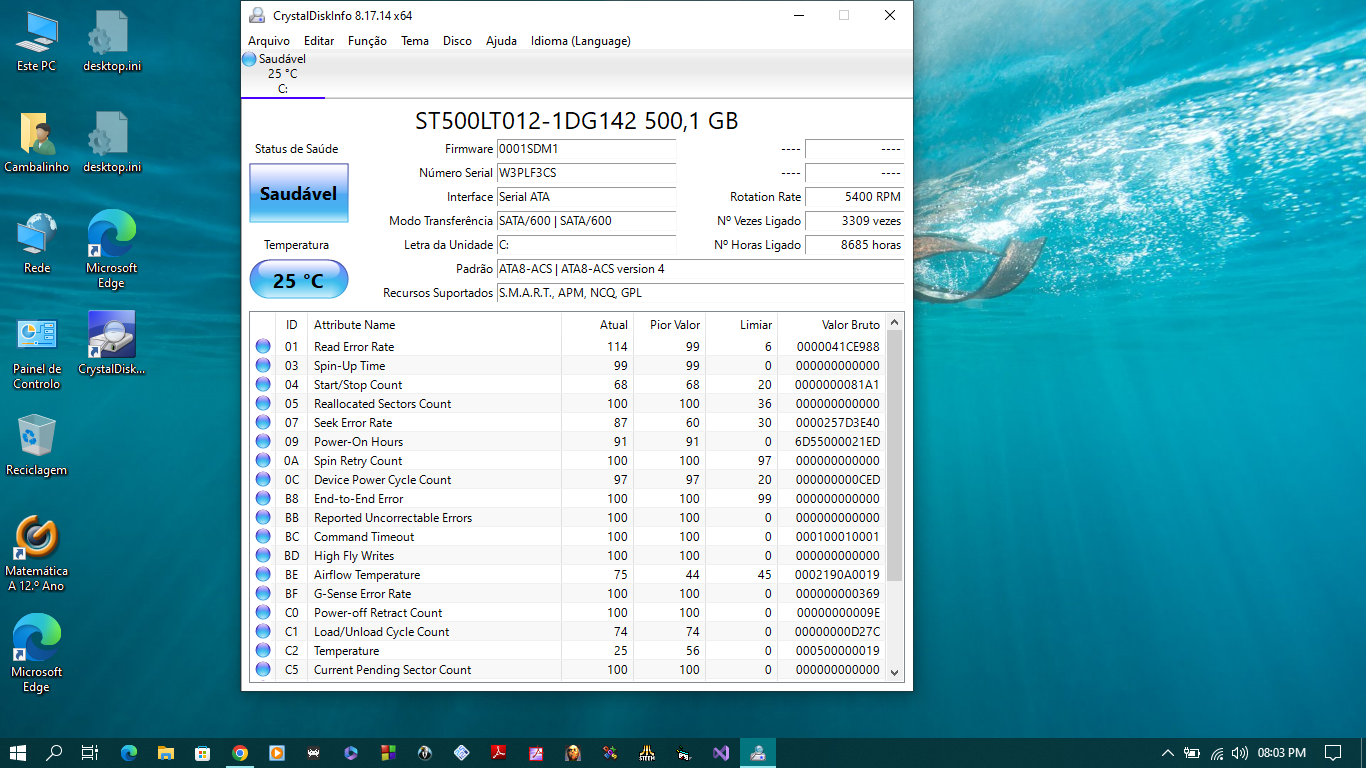Click the power-on hours field 8685 horas

pyautogui.click(x=854, y=245)
